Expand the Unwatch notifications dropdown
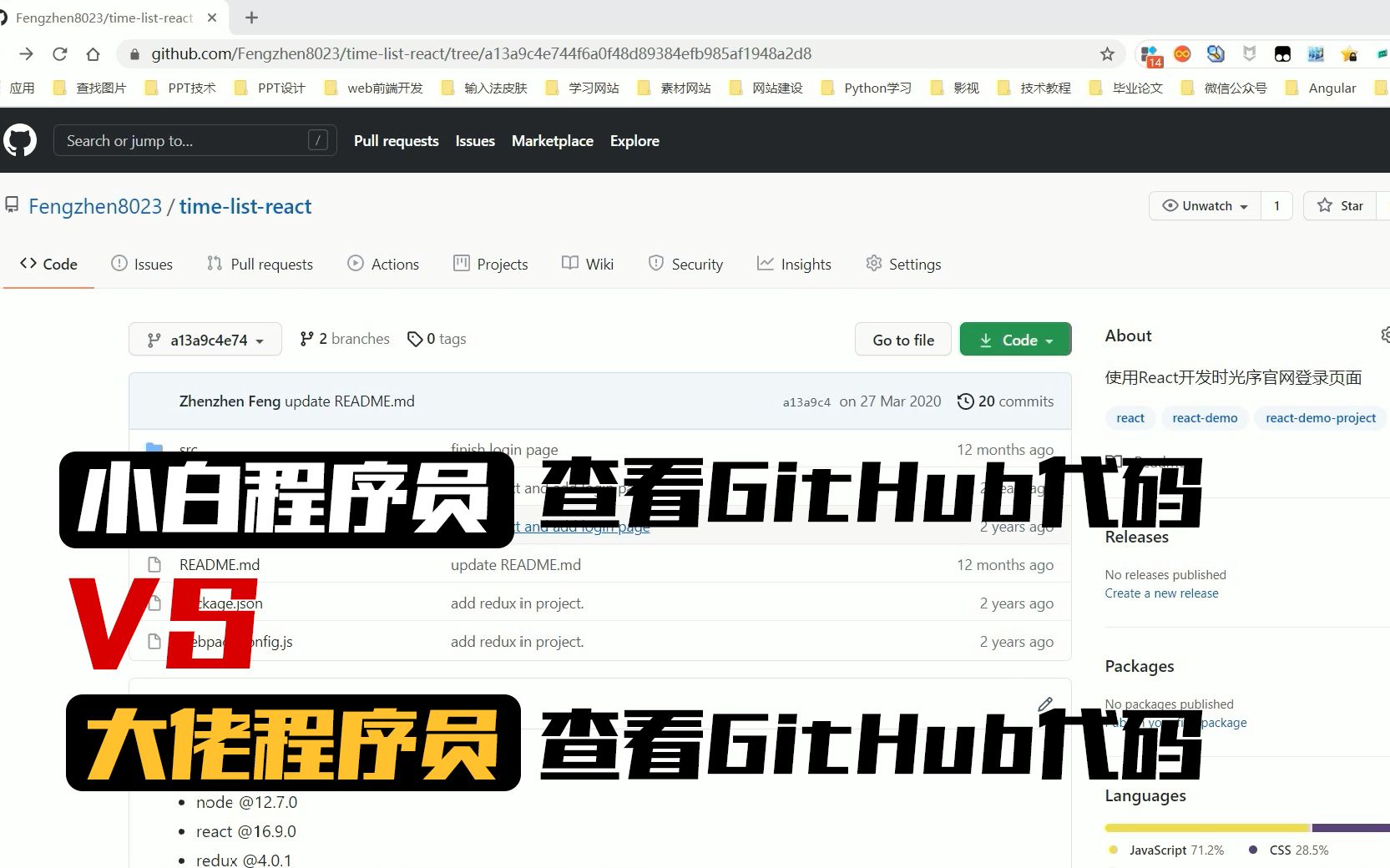Screen dimensions: 1390x868 pos(1205,206)
